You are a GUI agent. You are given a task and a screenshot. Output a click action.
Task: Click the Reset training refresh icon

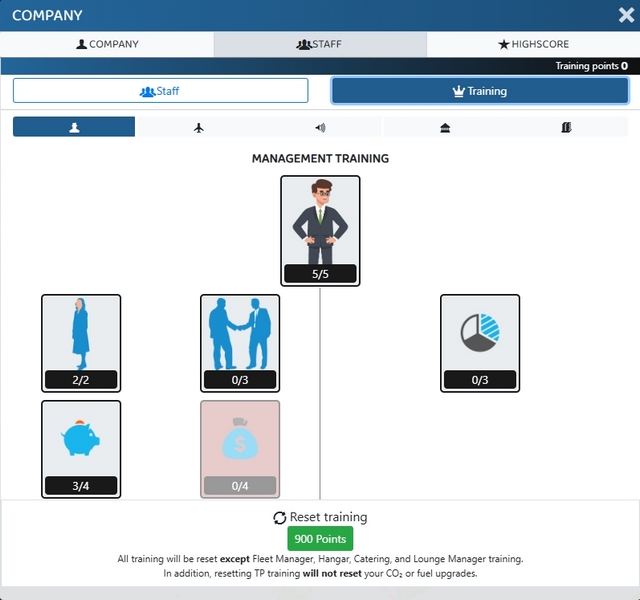[x=280, y=518]
